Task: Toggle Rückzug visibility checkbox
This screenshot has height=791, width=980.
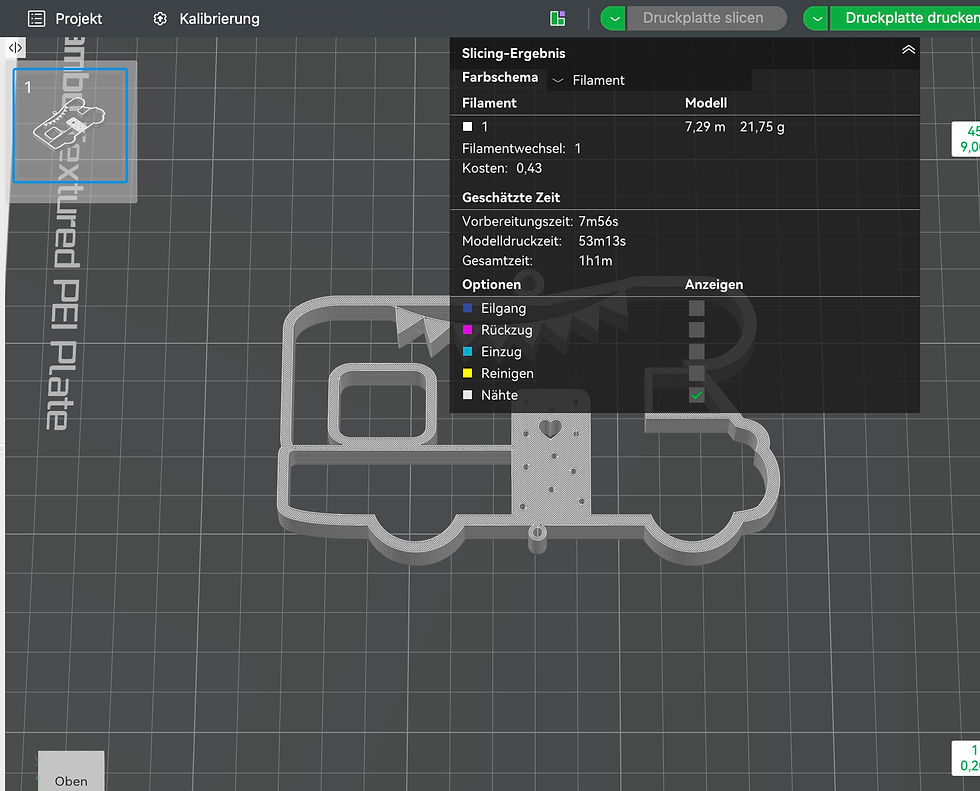Action: click(x=696, y=330)
